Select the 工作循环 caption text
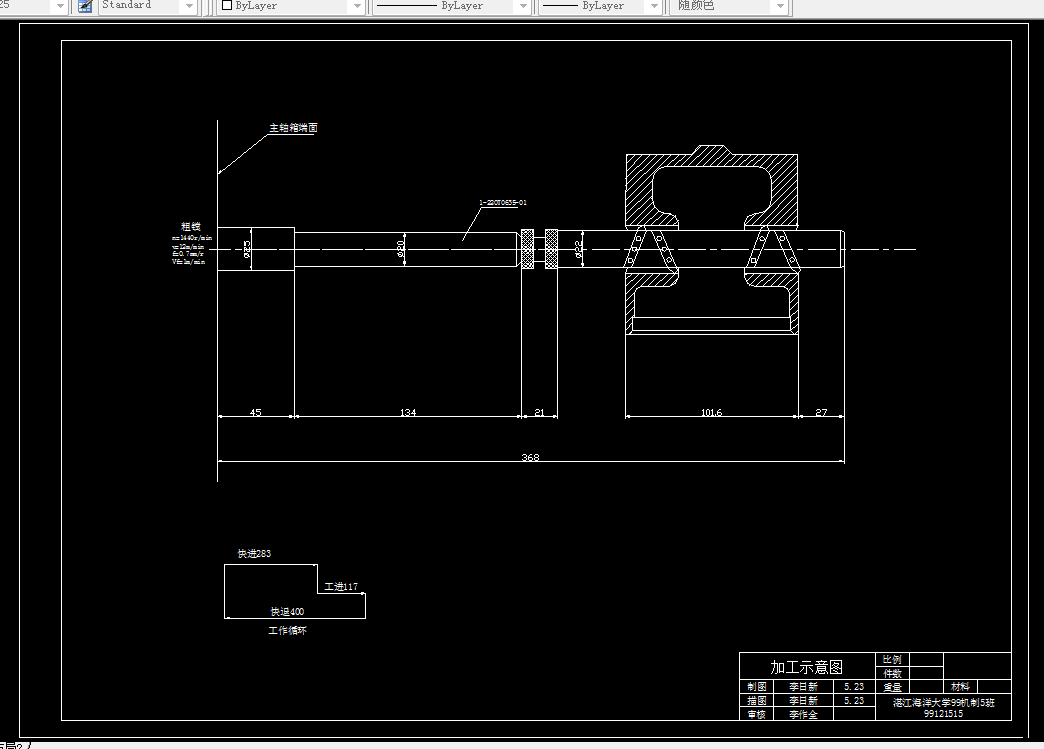This screenshot has width=1044, height=749. [288, 630]
